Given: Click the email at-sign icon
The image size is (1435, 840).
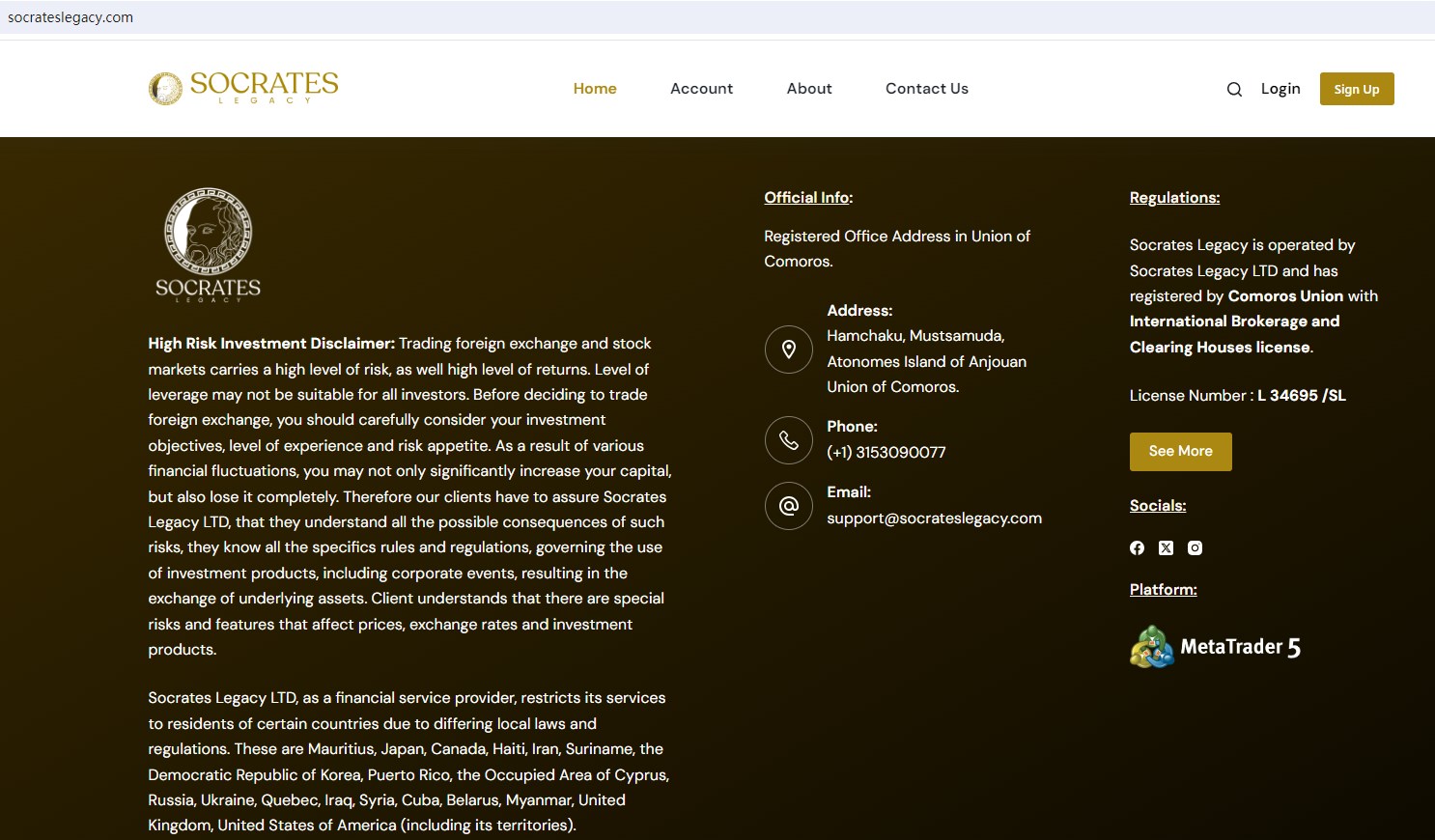Looking at the screenshot, I should coord(789,506).
